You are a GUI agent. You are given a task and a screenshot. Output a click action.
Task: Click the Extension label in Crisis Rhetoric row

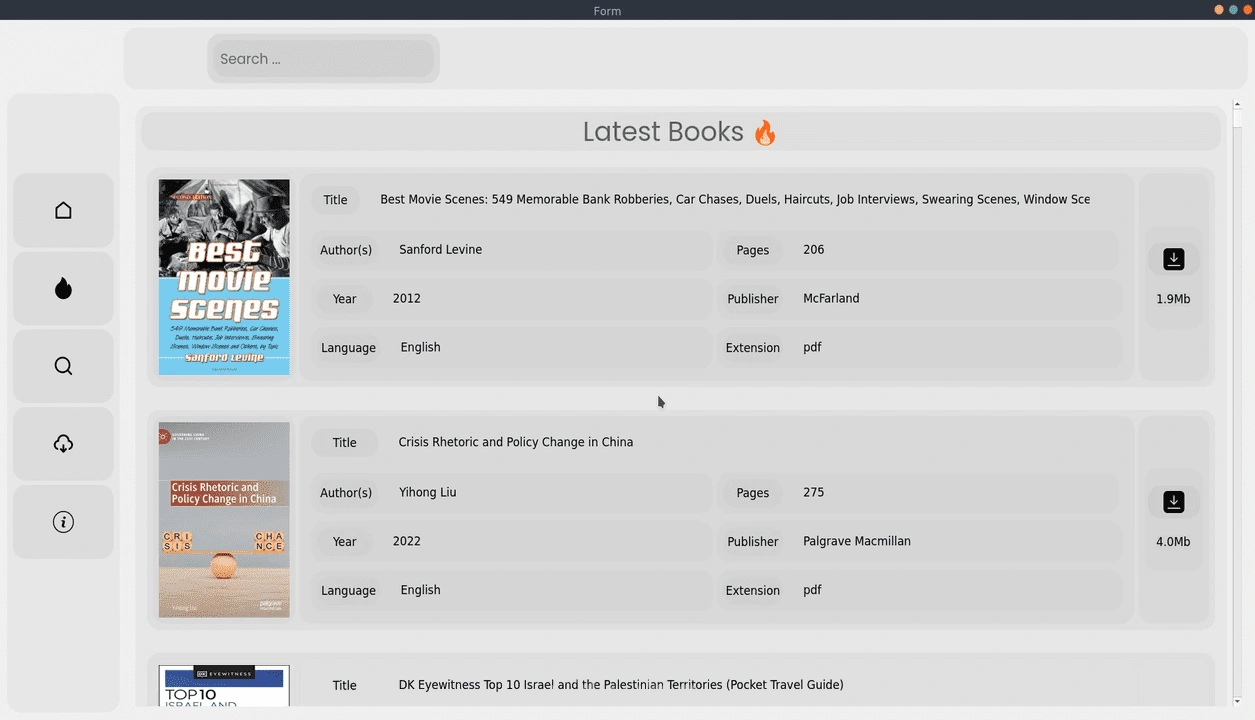point(753,591)
